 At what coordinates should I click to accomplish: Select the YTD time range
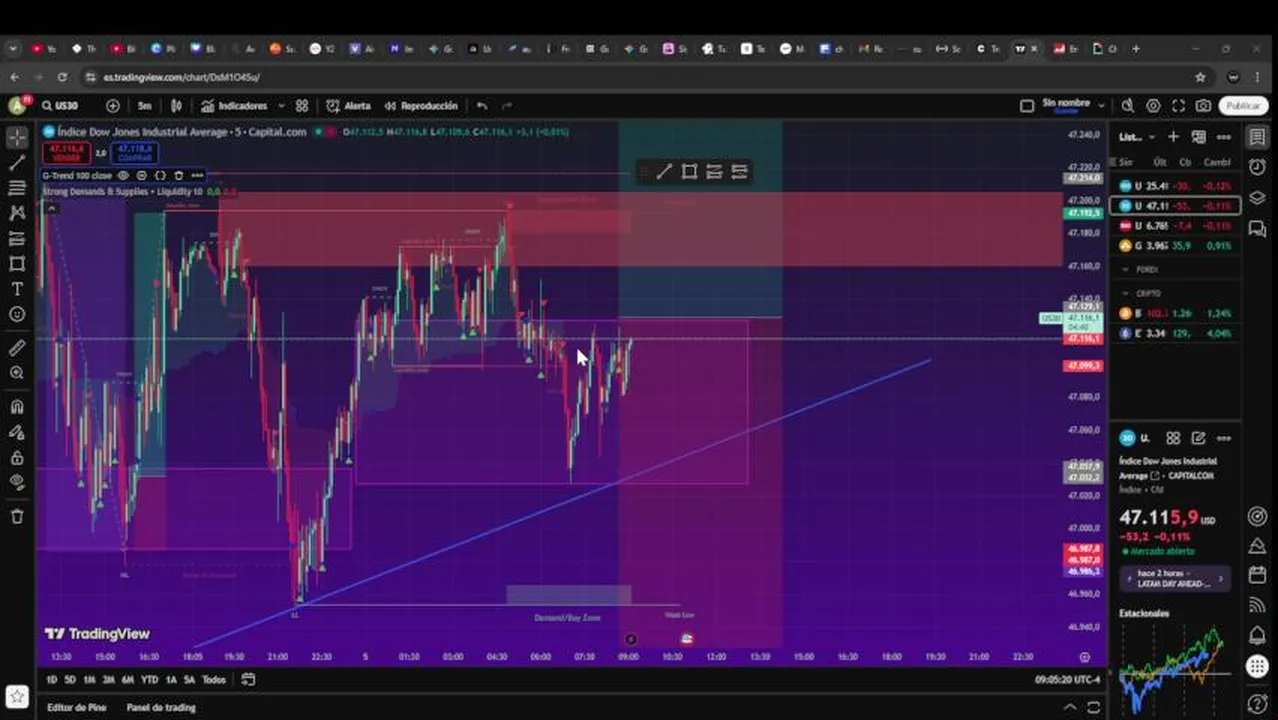[x=149, y=679]
